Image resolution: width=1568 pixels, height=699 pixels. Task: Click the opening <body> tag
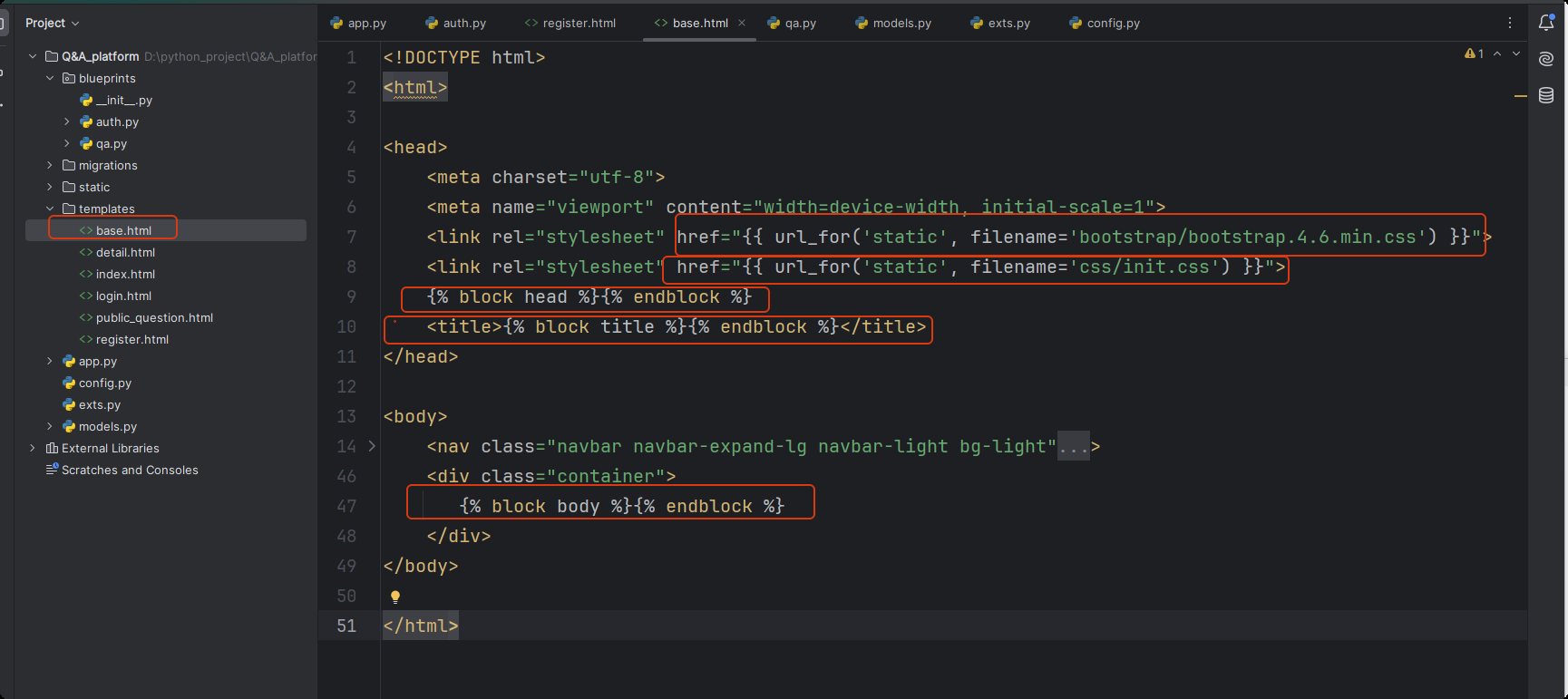(415, 416)
